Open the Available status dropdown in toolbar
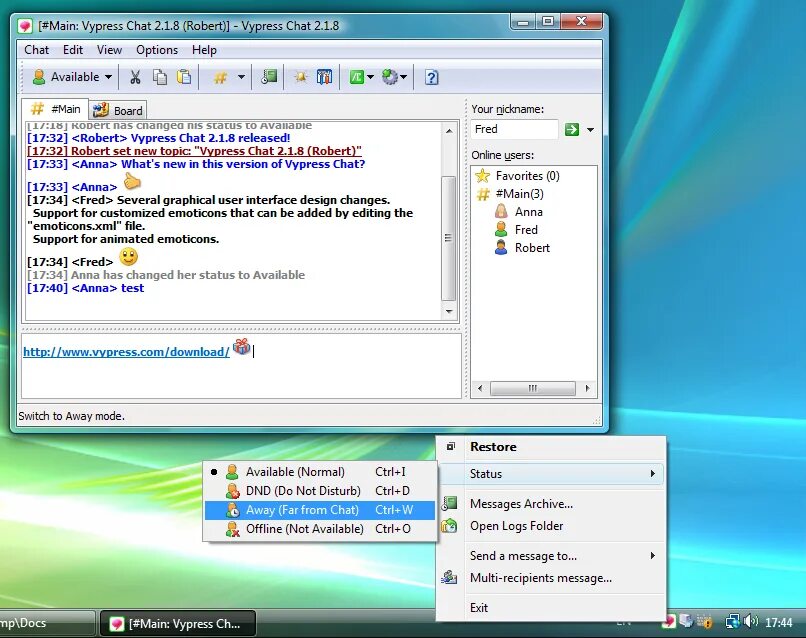The image size is (806, 638). (72, 77)
